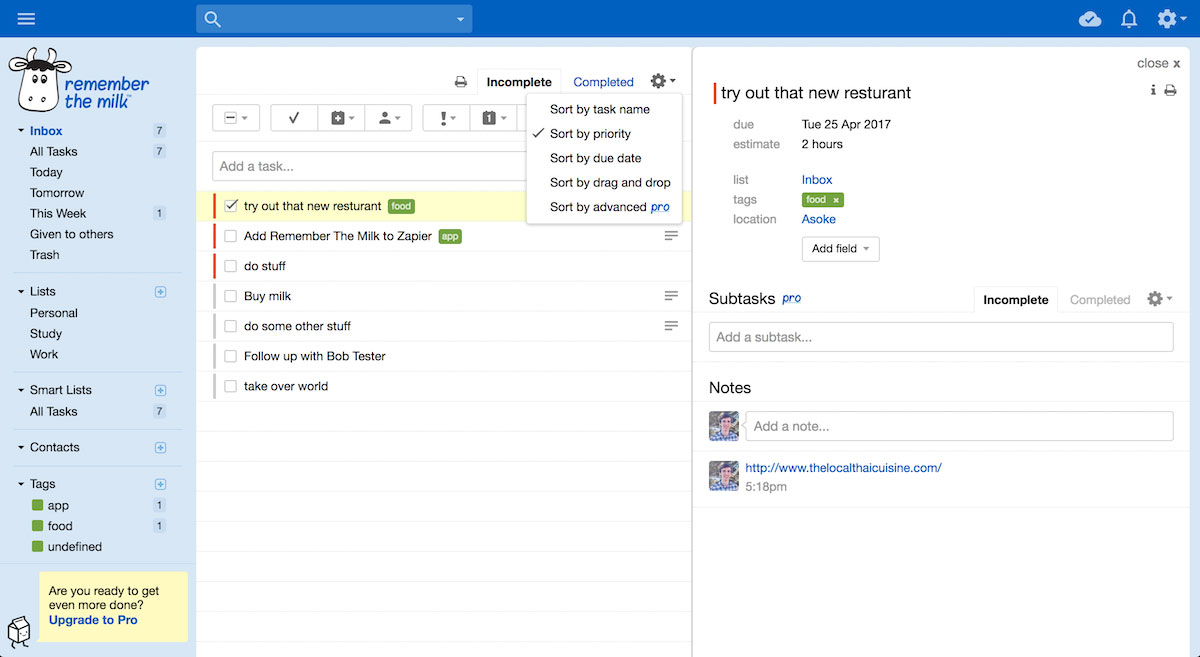The width and height of the screenshot is (1200, 657).
Task: Open the postpone calendar-plus dropdown
Action: [342, 118]
